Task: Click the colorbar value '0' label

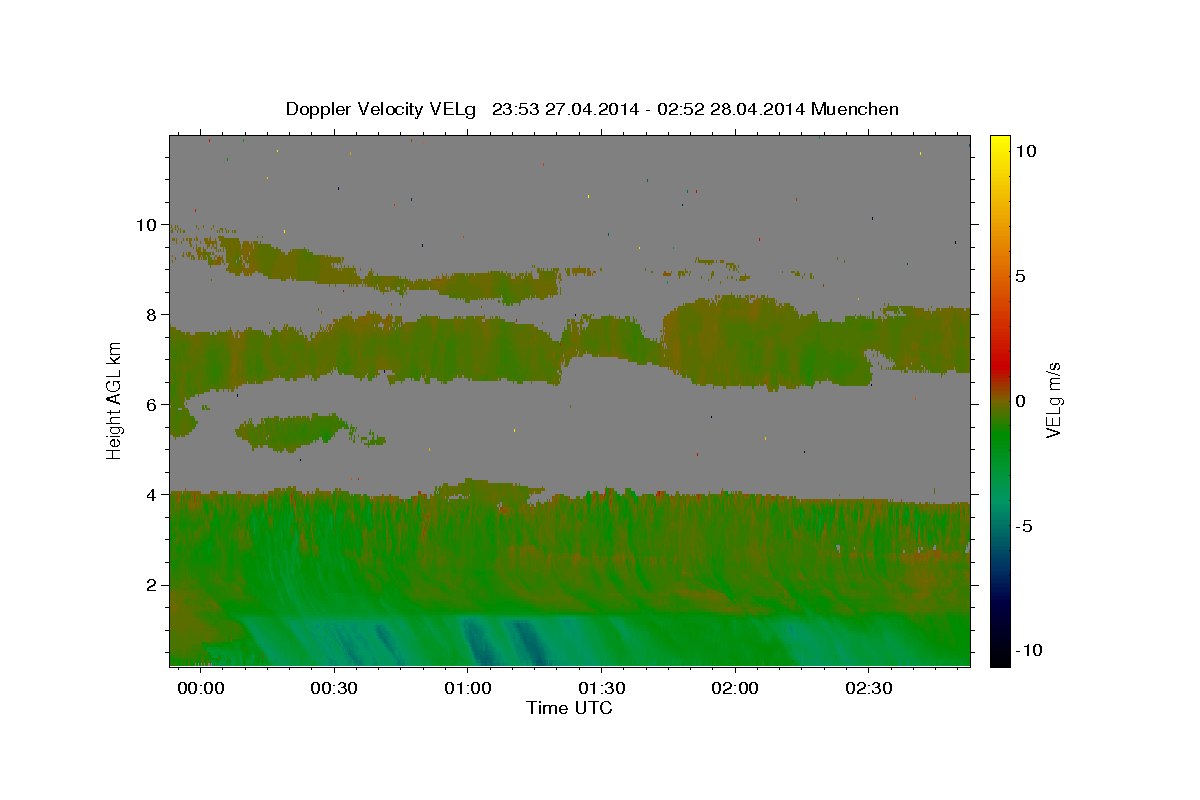Action: [x=1019, y=401]
